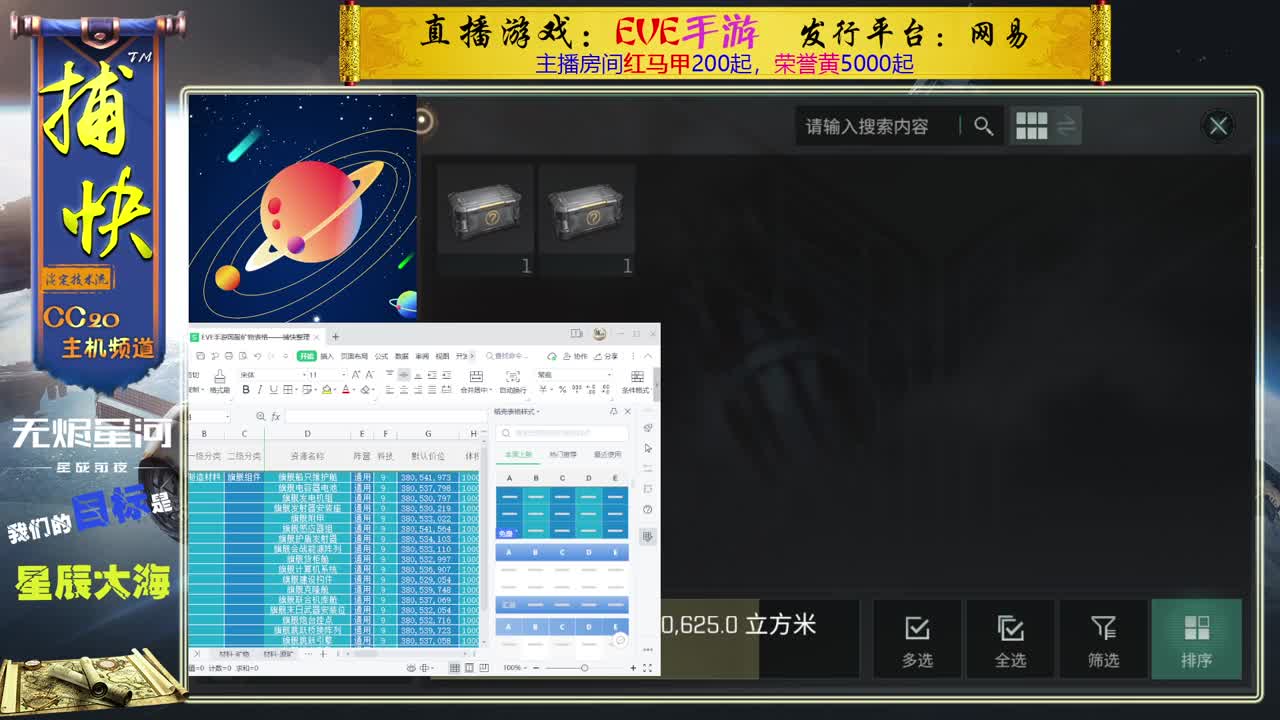Click the 分享 share button

pos(605,356)
